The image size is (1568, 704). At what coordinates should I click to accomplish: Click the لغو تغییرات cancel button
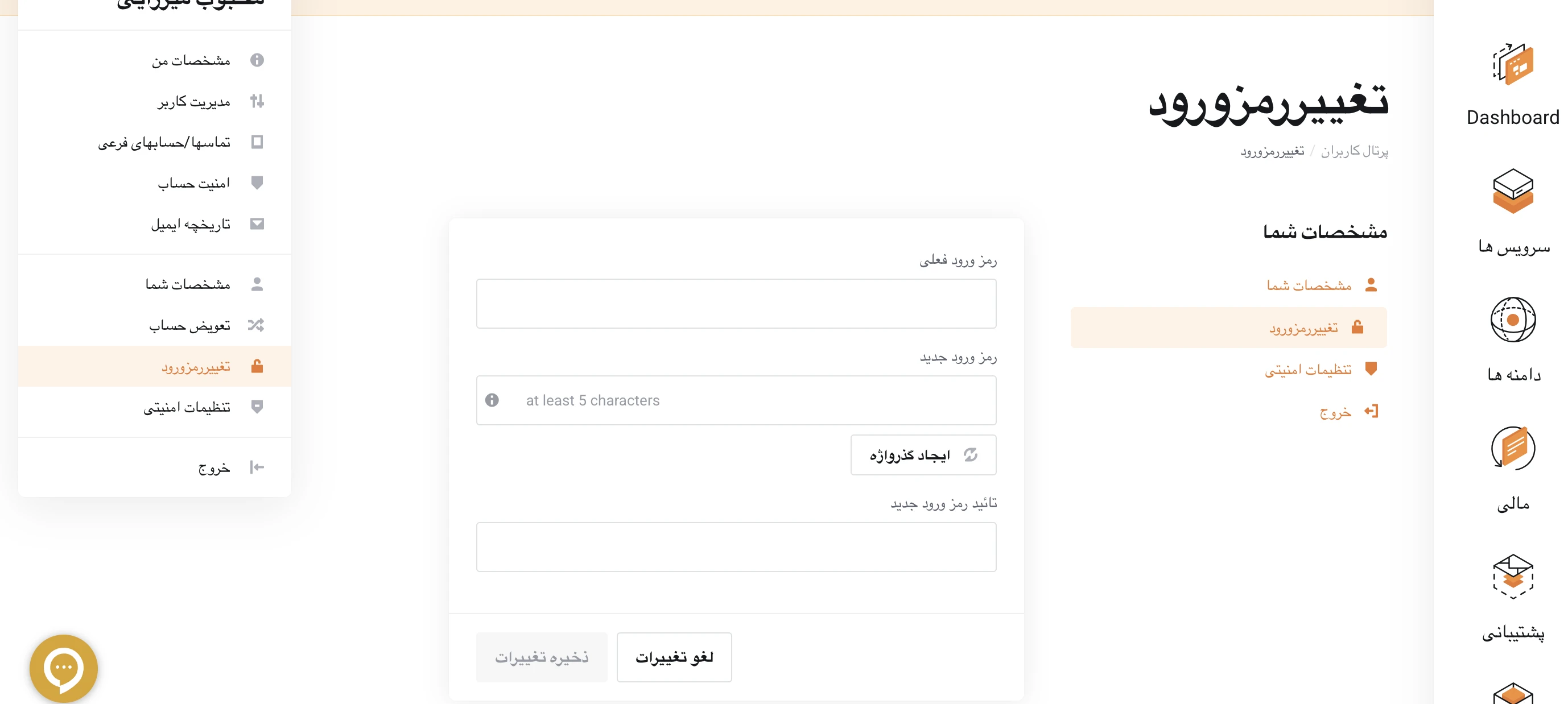coord(674,657)
